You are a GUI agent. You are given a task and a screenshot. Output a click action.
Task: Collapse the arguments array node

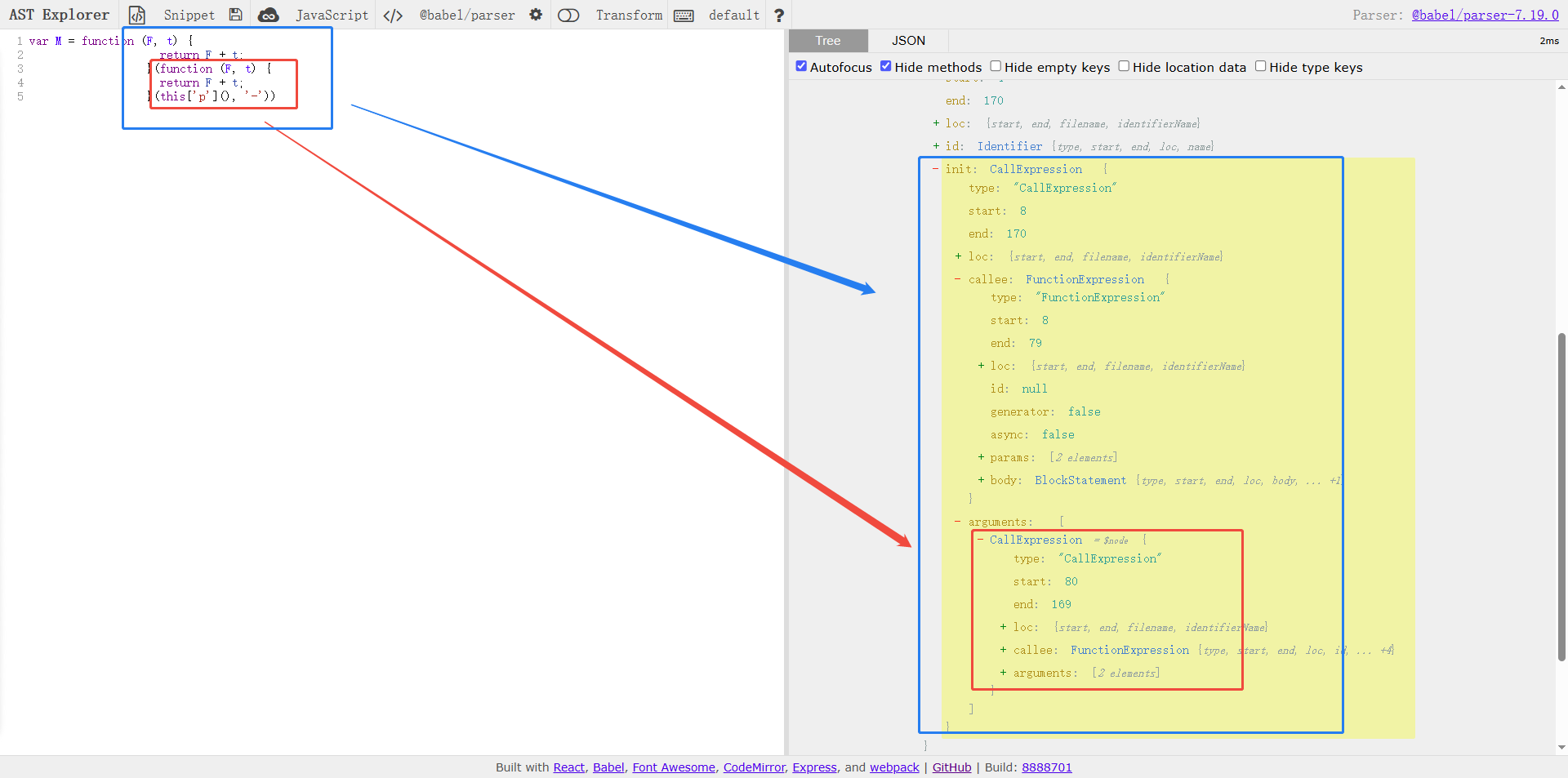(x=957, y=522)
